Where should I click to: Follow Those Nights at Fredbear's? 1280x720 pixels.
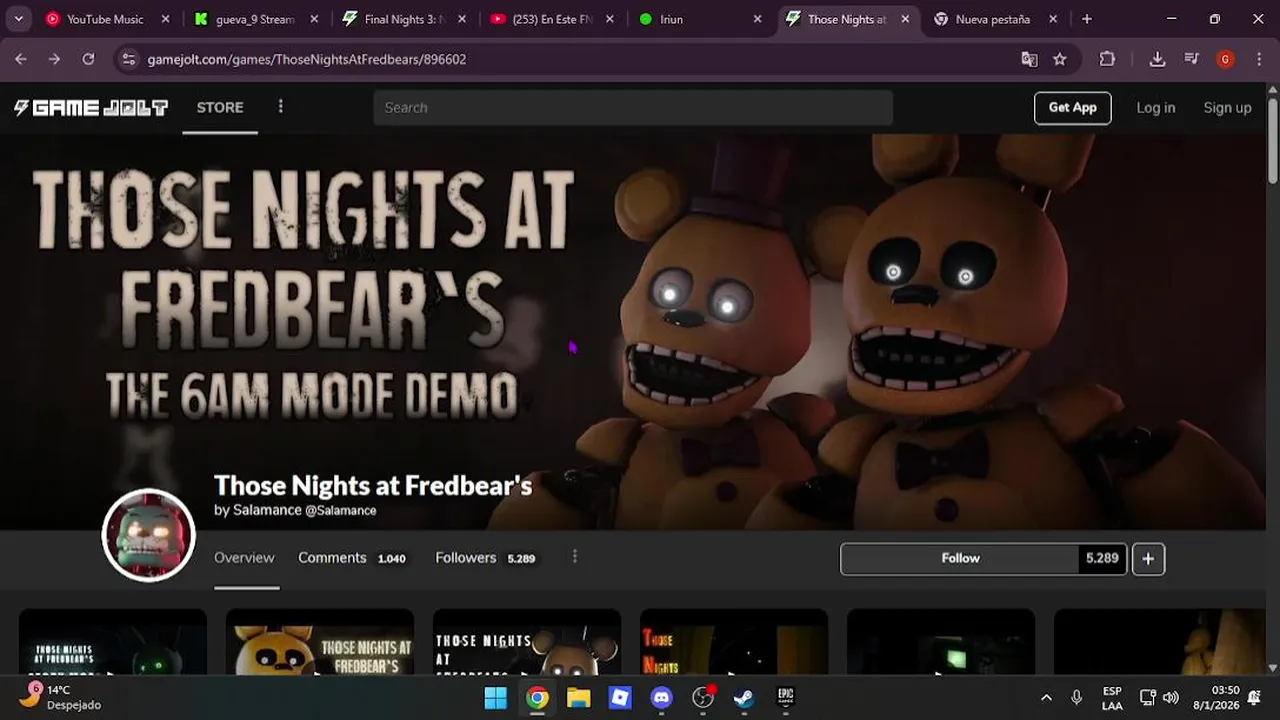960,558
